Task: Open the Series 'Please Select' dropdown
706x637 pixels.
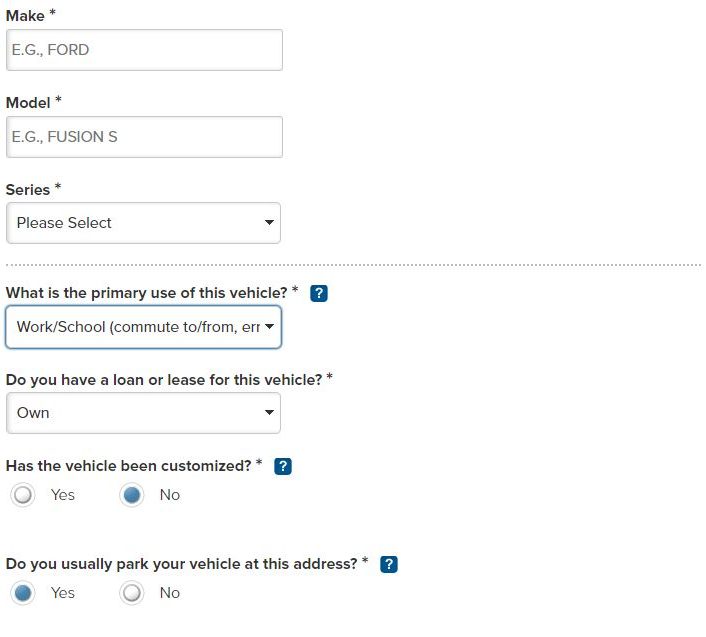Action: [143, 223]
